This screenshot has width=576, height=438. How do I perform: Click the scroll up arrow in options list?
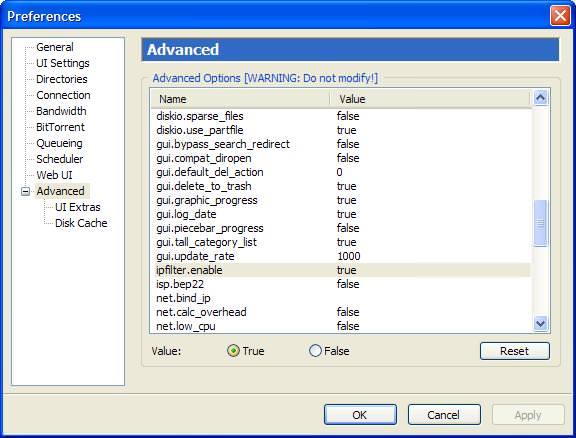540,98
